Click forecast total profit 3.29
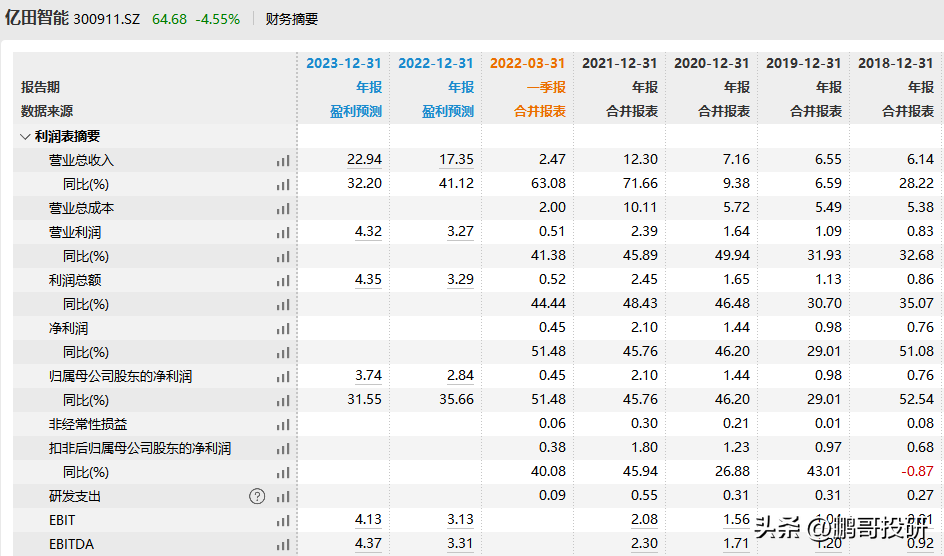This screenshot has height=556, width=944. [x=461, y=280]
